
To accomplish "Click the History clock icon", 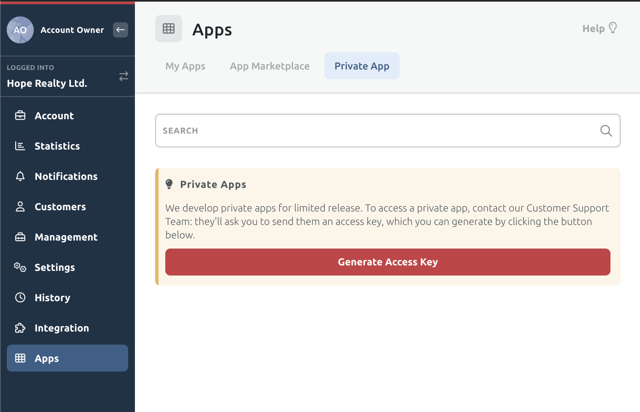I will coord(20,298).
